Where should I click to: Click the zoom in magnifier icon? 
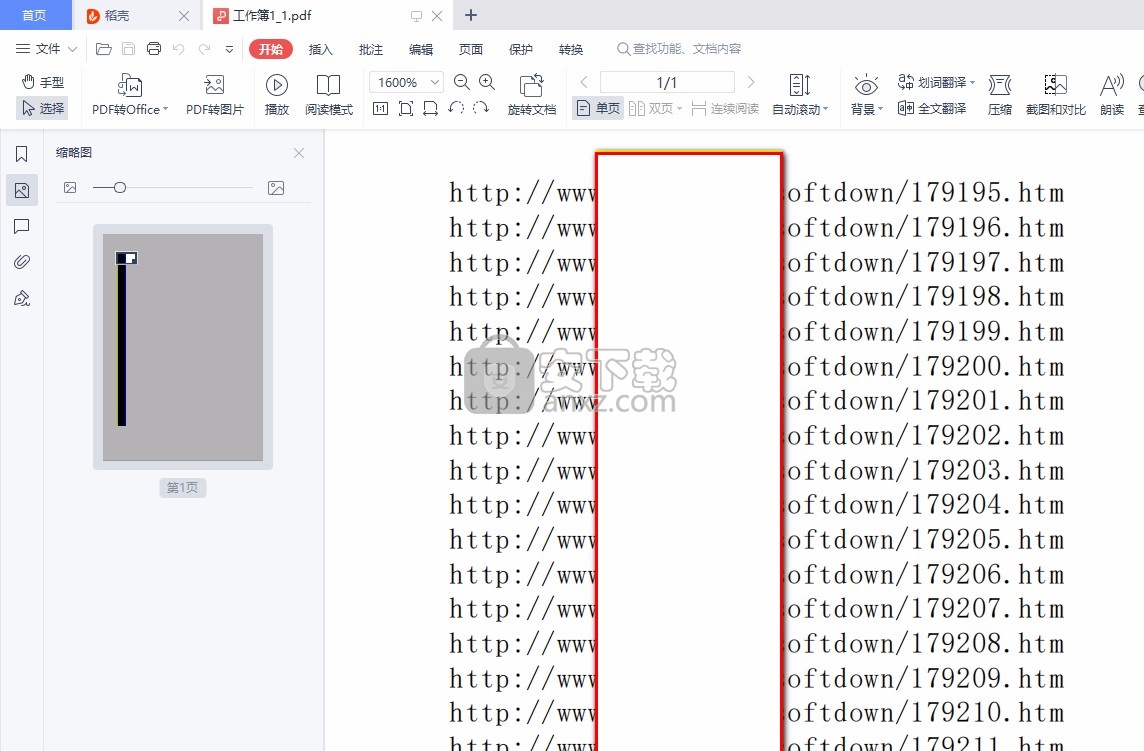pyautogui.click(x=487, y=82)
